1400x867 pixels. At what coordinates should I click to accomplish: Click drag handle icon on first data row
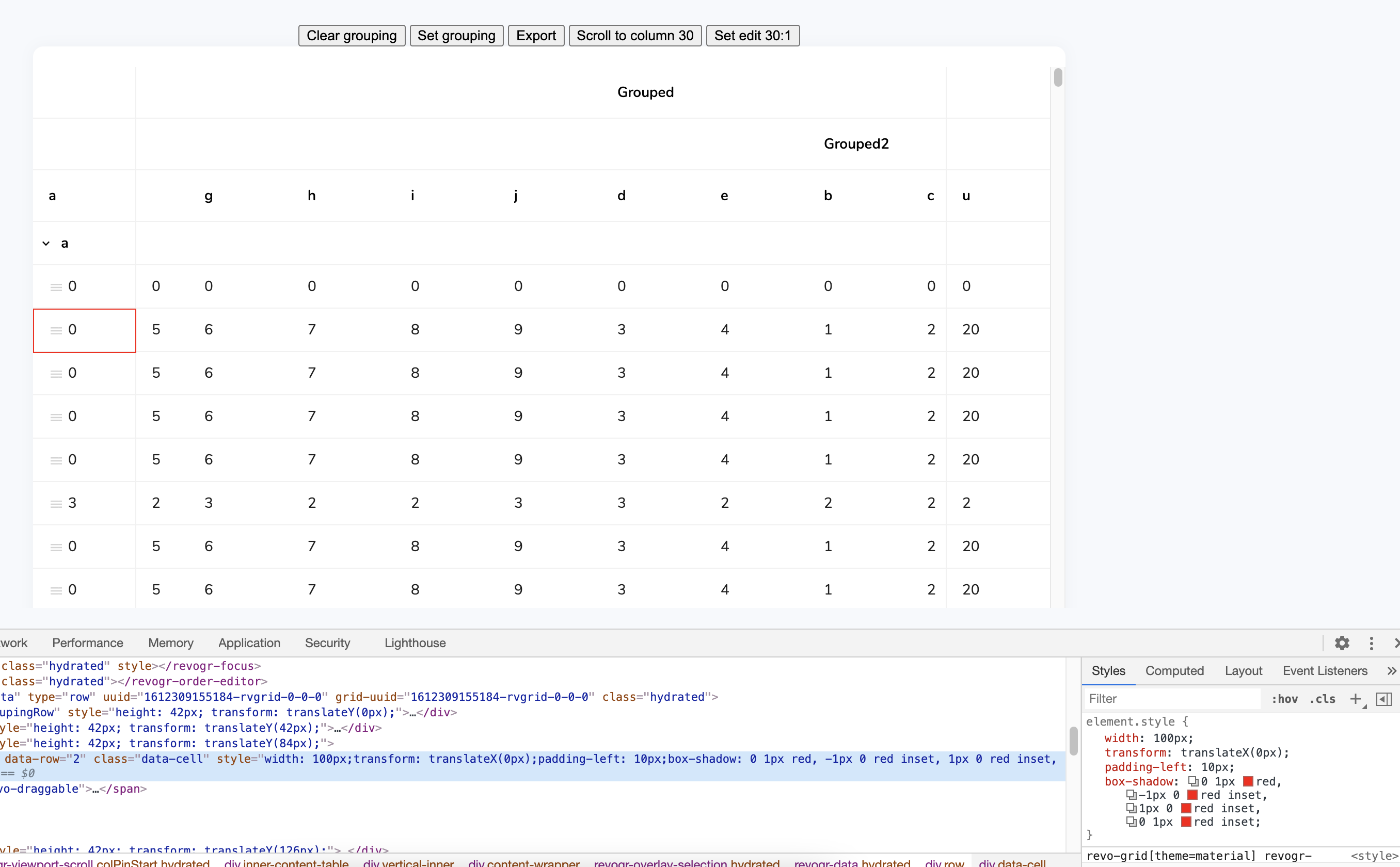(x=56, y=285)
